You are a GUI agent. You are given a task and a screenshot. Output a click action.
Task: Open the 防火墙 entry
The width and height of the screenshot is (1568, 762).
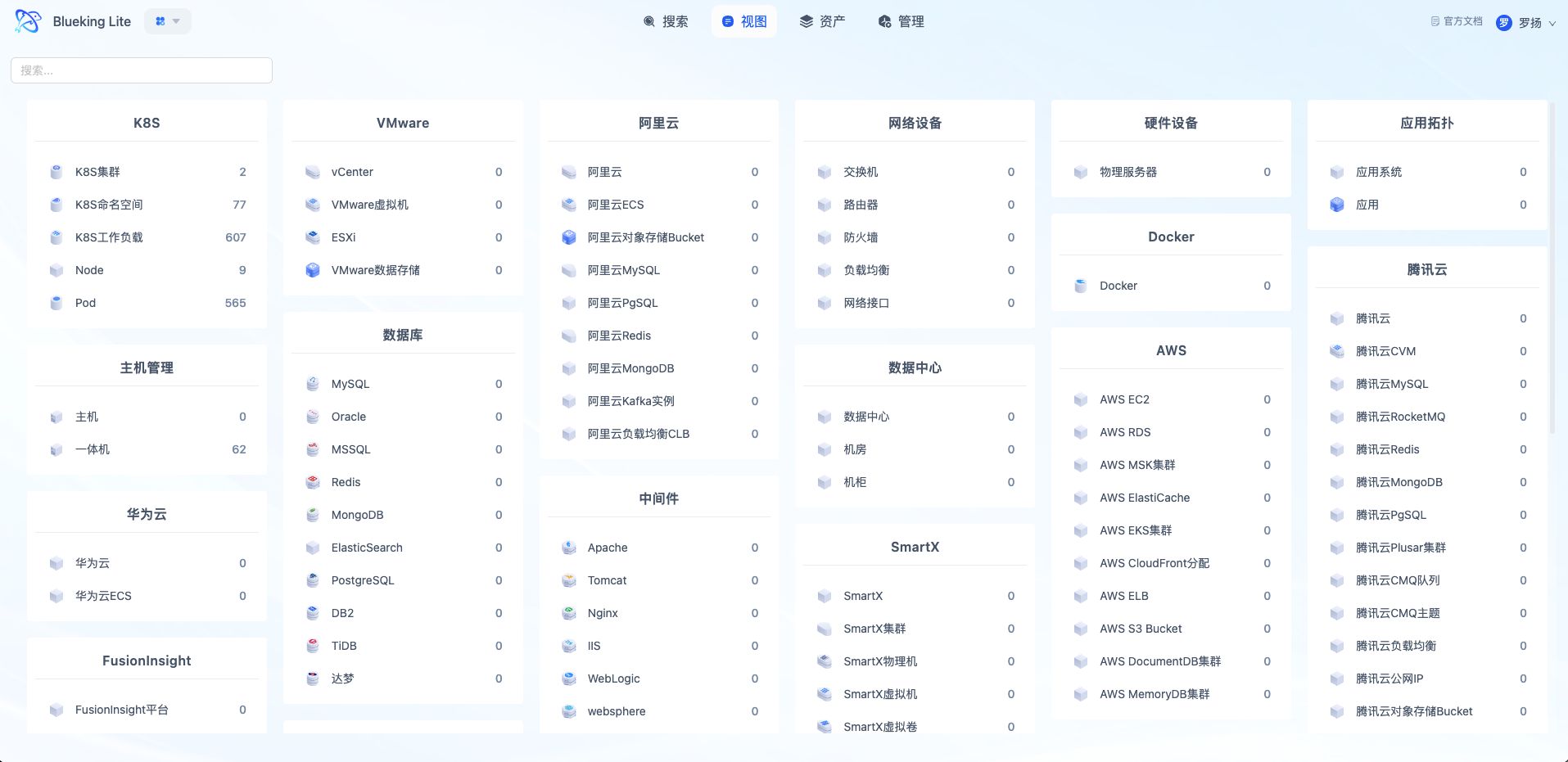tap(915, 237)
